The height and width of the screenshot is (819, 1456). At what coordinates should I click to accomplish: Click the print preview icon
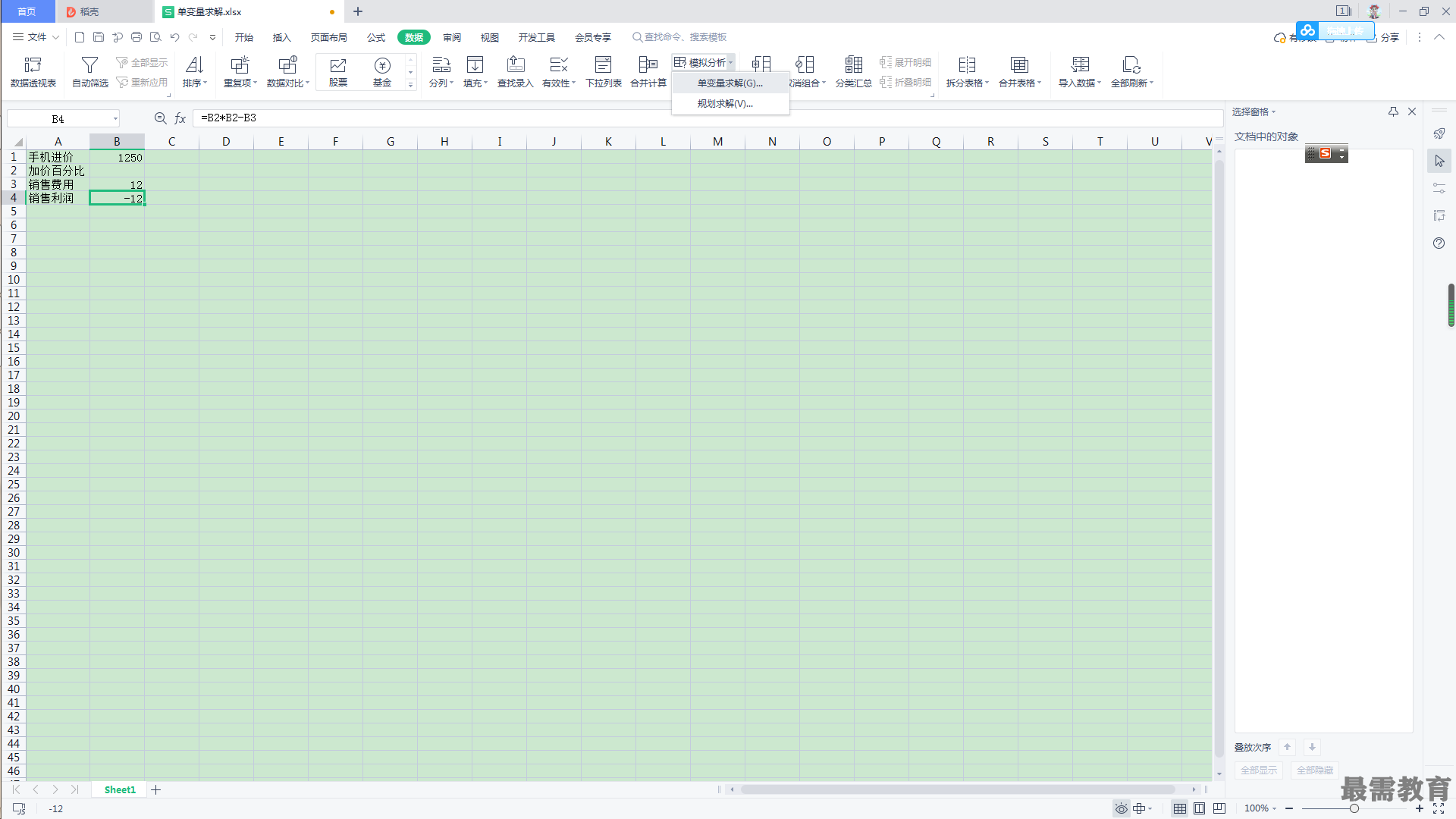click(155, 37)
